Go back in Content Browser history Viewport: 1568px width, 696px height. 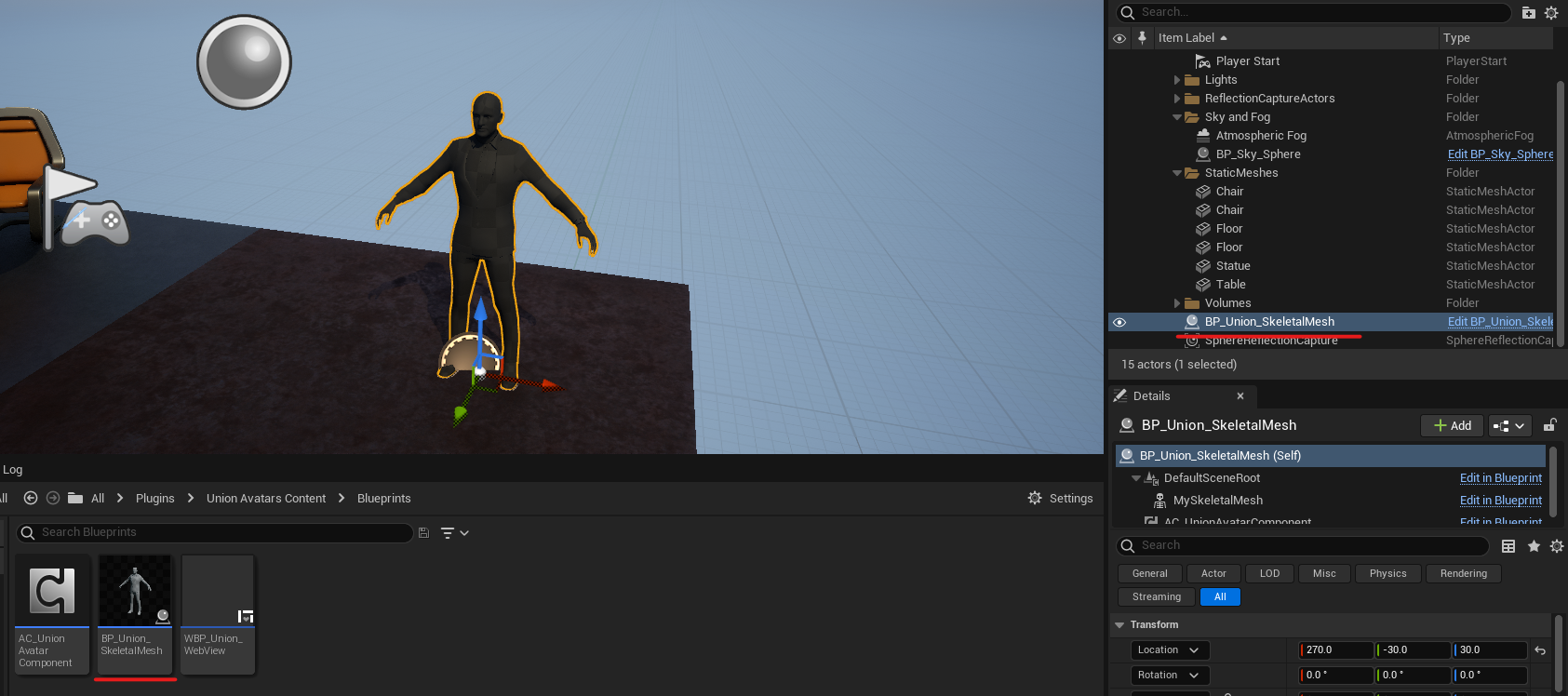tap(31, 498)
